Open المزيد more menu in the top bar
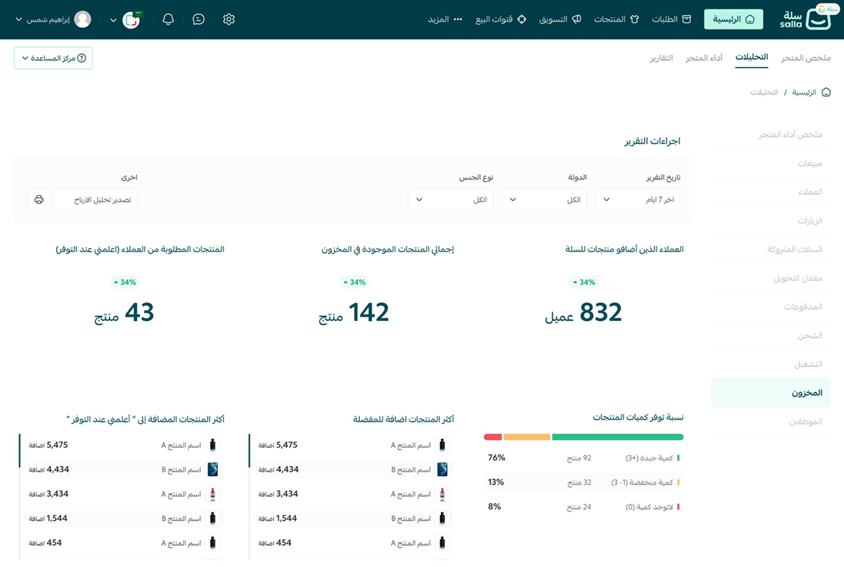 [x=445, y=19]
